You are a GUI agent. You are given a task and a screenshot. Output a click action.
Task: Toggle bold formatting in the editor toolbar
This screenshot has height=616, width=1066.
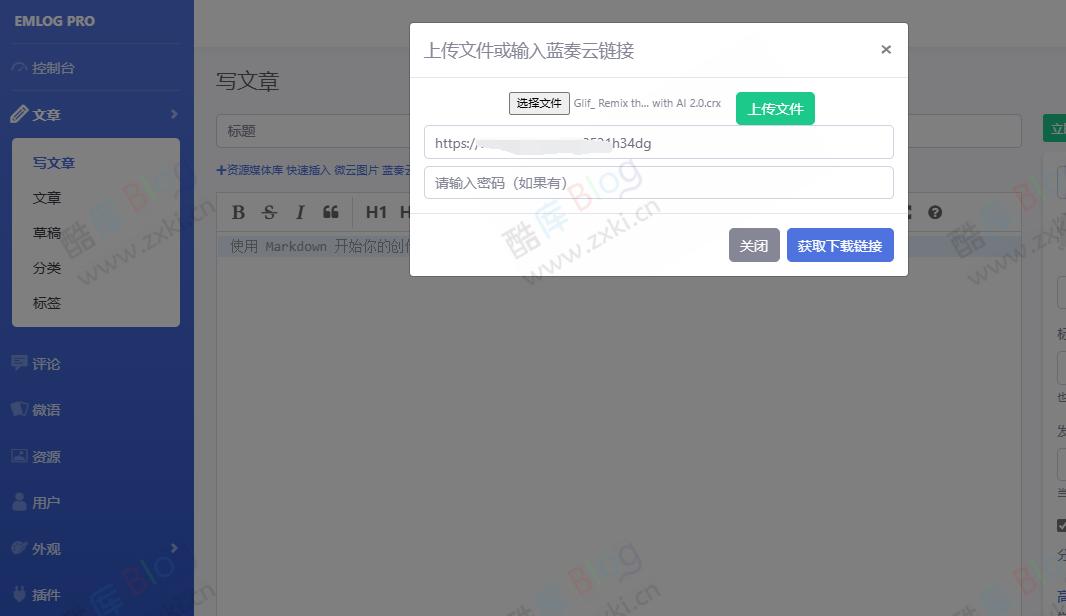[x=238, y=212]
